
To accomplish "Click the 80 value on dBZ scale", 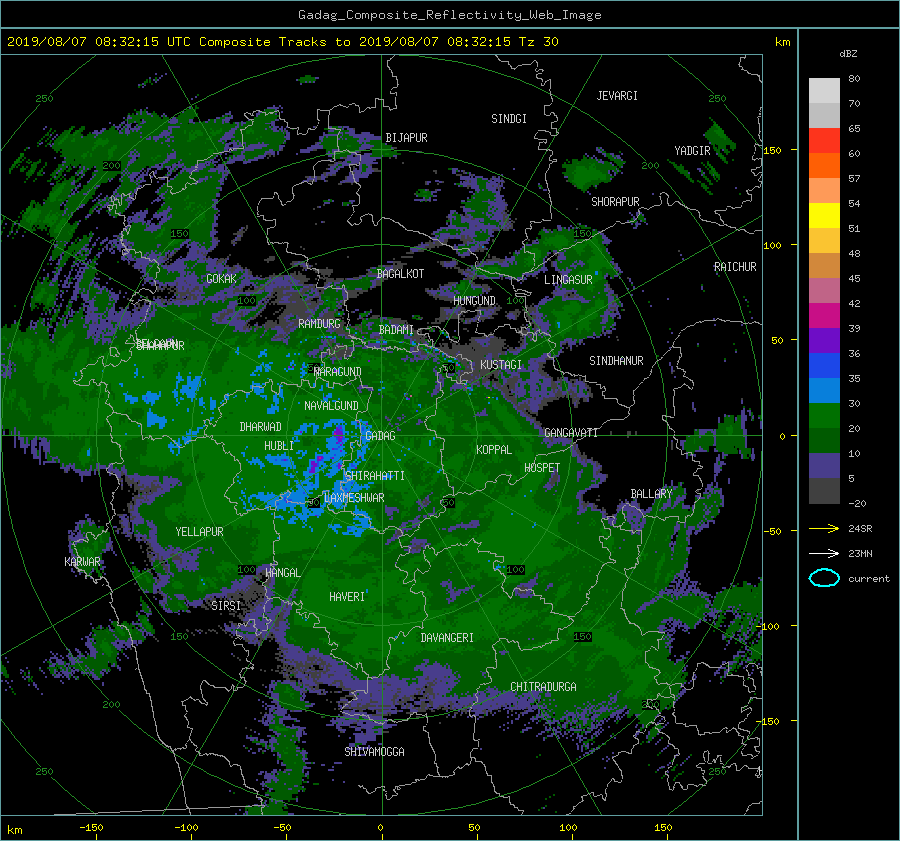I will pyautogui.click(x=854, y=79).
